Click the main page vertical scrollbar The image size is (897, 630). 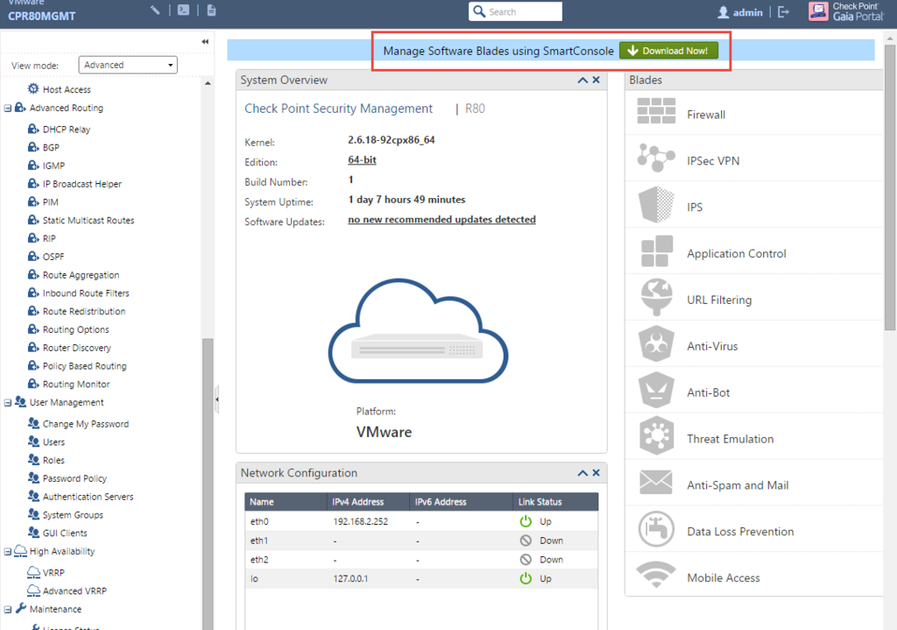click(x=890, y=188)
